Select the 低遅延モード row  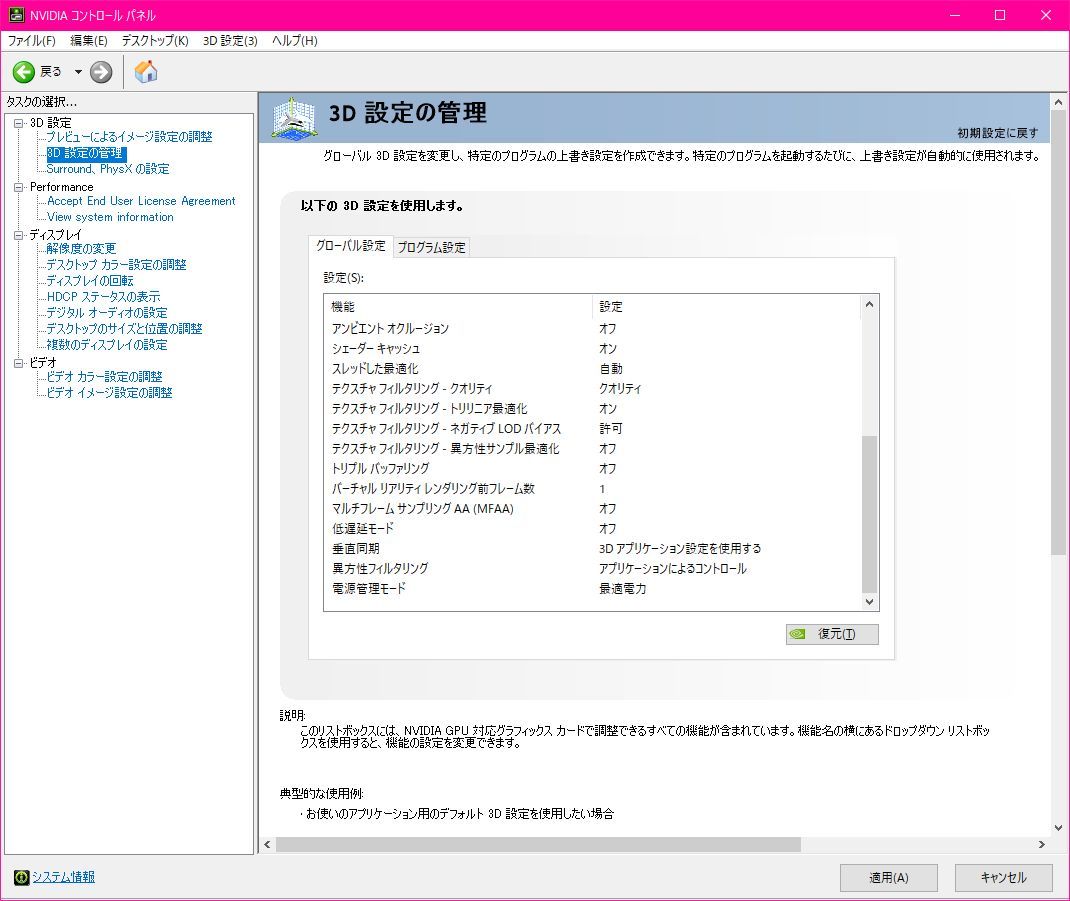(x=592, y=528)
